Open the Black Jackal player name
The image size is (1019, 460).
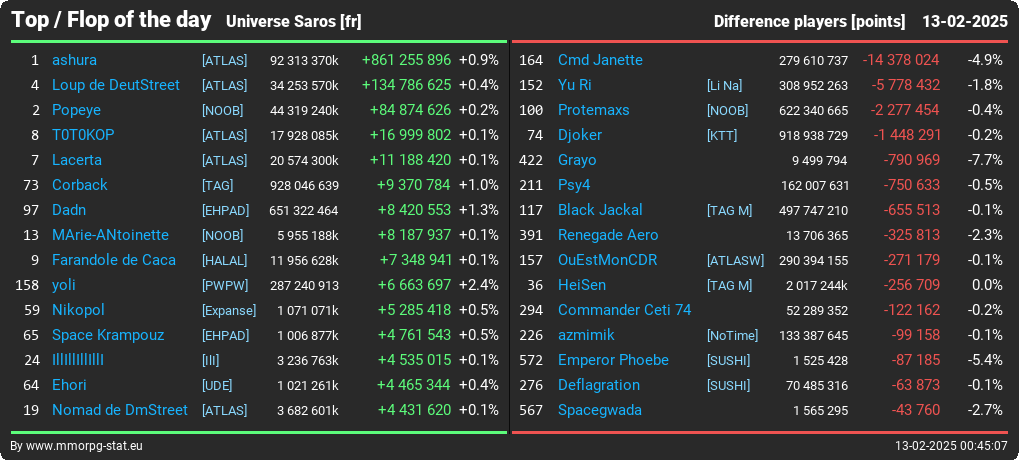coord(600,210)
